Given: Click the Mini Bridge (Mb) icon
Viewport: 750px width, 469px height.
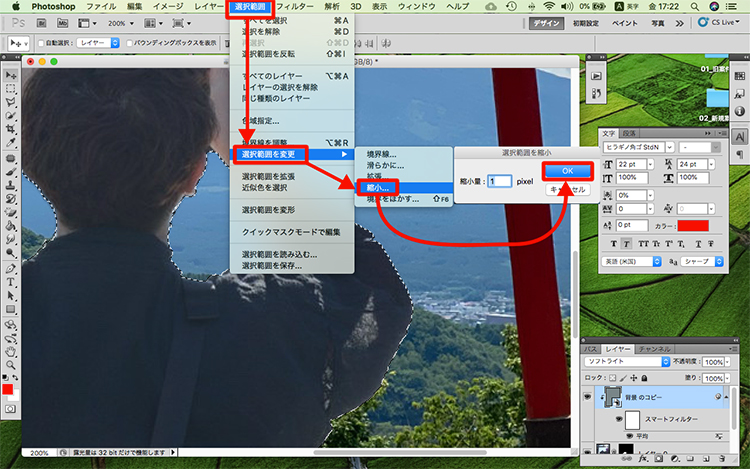Looking at the screenshot, I should click(62, 23).
